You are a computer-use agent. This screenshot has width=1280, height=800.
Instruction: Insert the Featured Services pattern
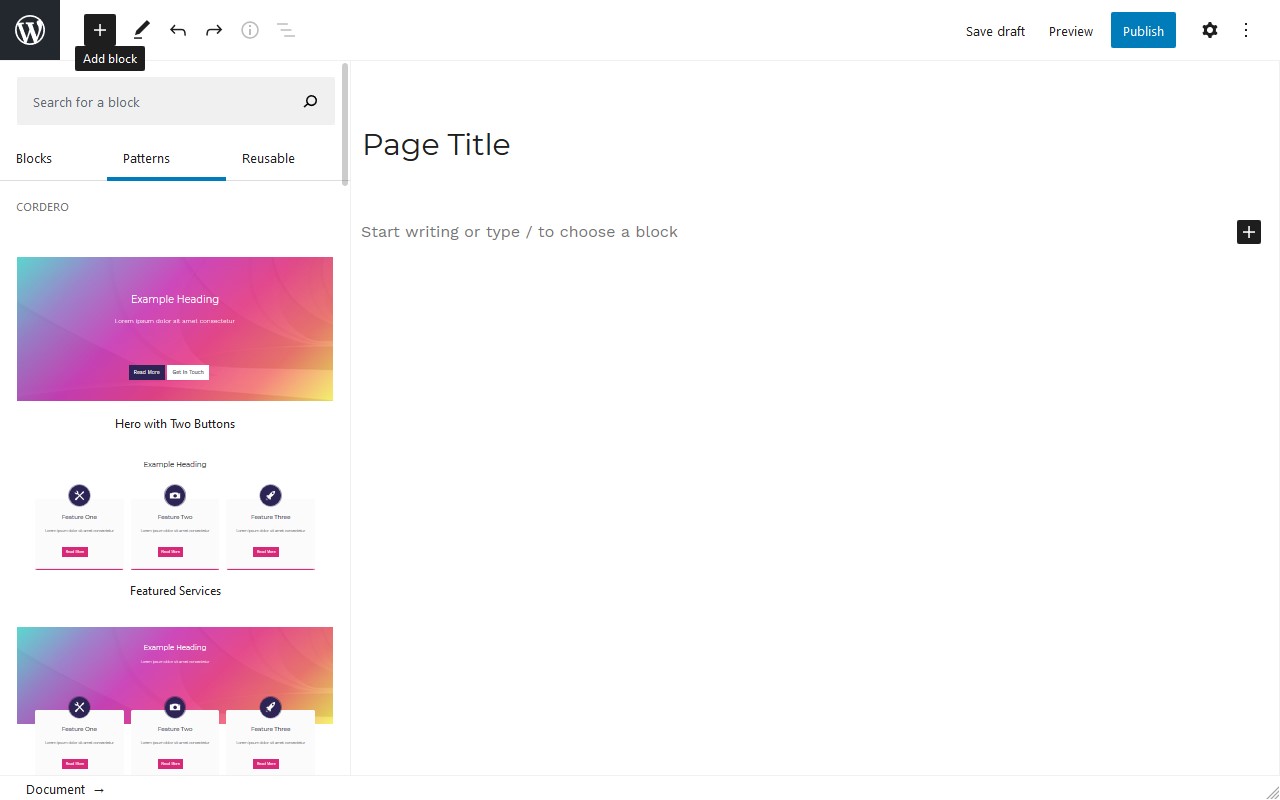point(175,515)
